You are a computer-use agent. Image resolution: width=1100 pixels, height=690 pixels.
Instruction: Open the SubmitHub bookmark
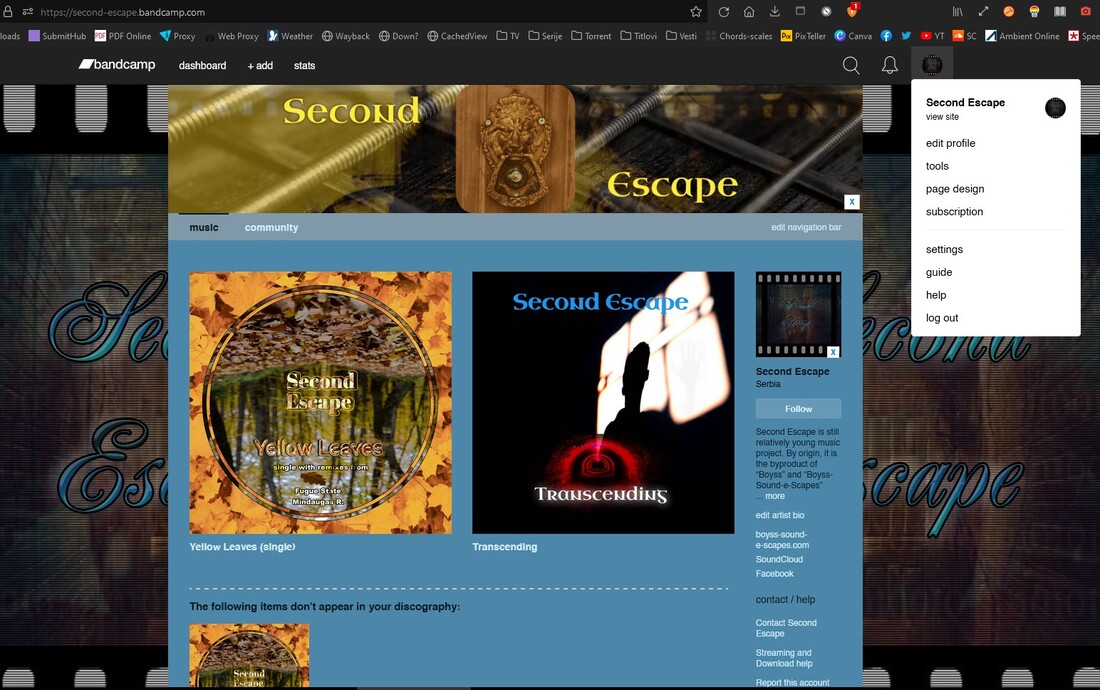click(x=57, y=36)
